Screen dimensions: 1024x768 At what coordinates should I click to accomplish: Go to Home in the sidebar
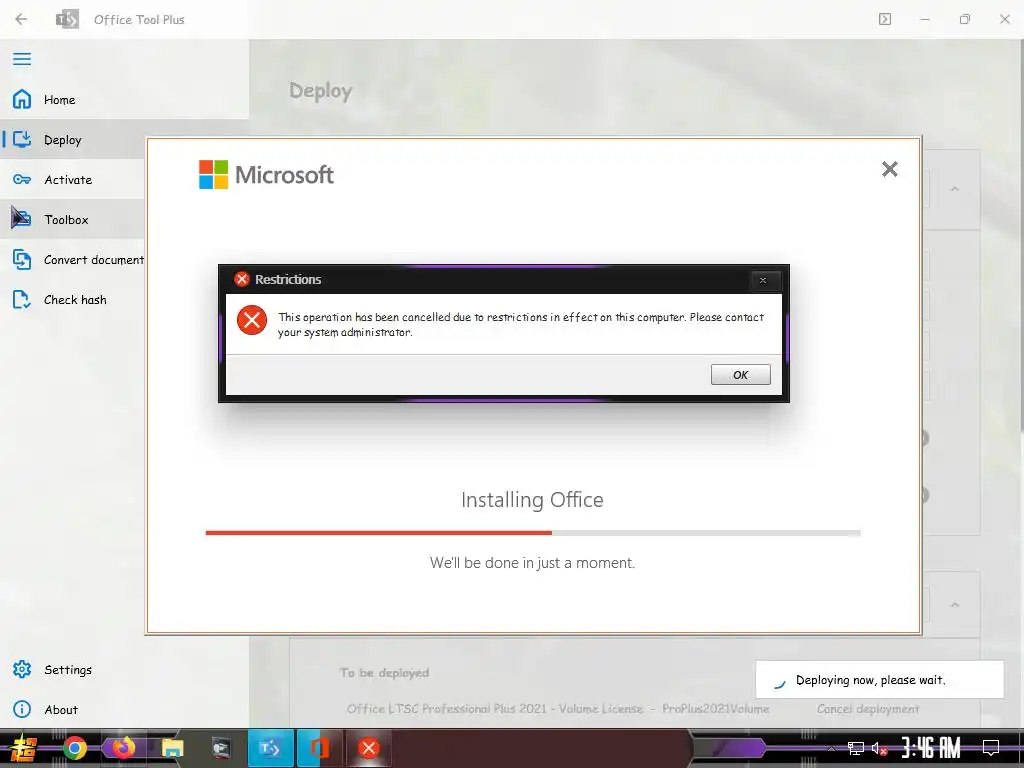click(124, 99)
